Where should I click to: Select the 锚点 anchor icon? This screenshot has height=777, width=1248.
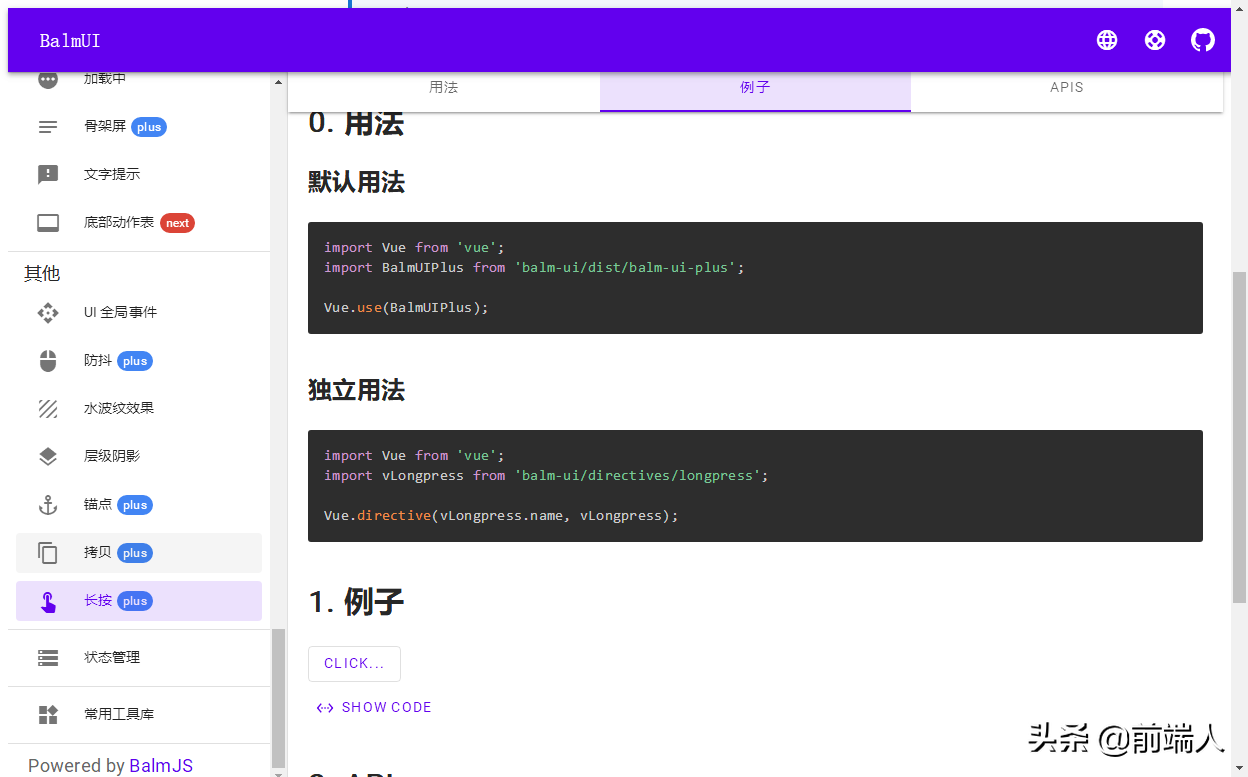click(47, 505)
